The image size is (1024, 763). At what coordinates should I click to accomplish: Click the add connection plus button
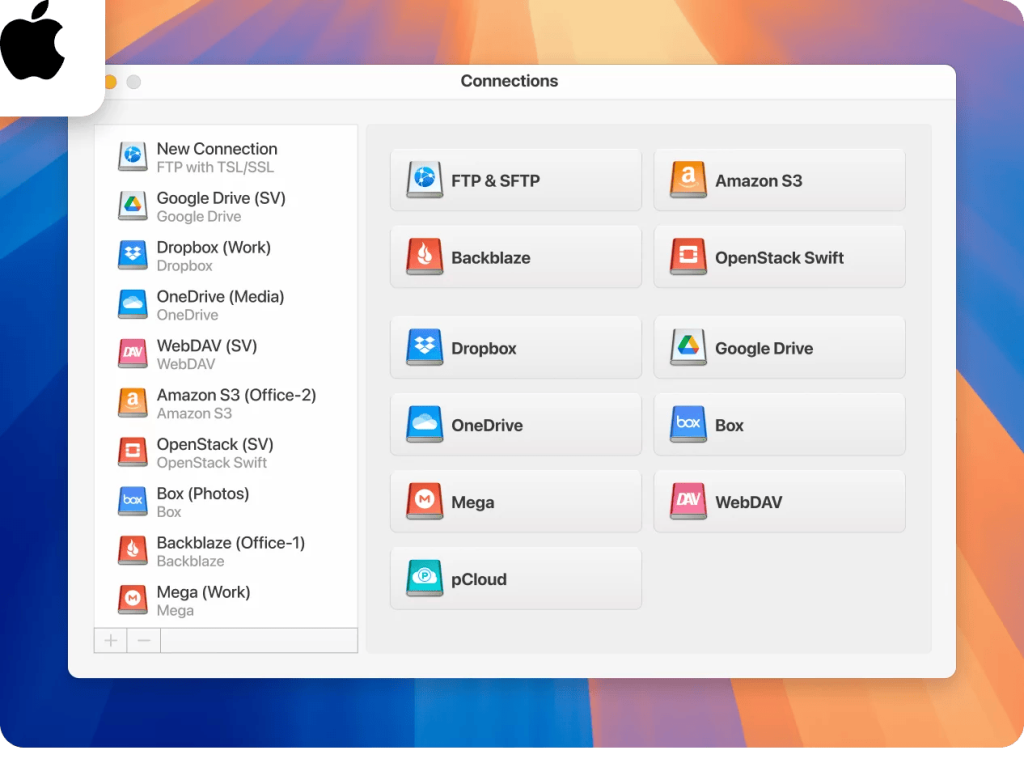click(x=109, y=640)
